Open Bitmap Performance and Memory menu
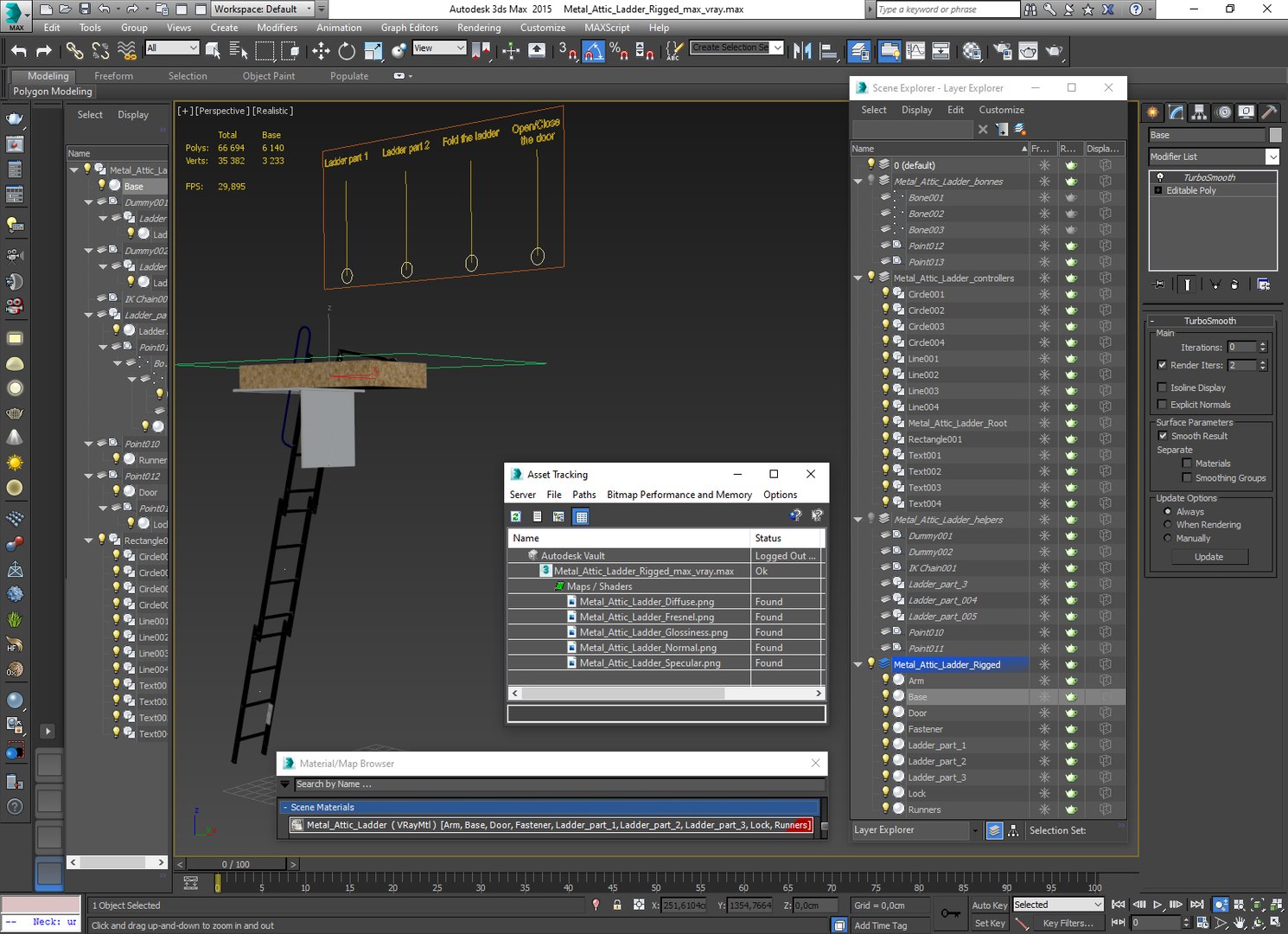This screenshot has width=1288, height=934. (x=679, y=495)
